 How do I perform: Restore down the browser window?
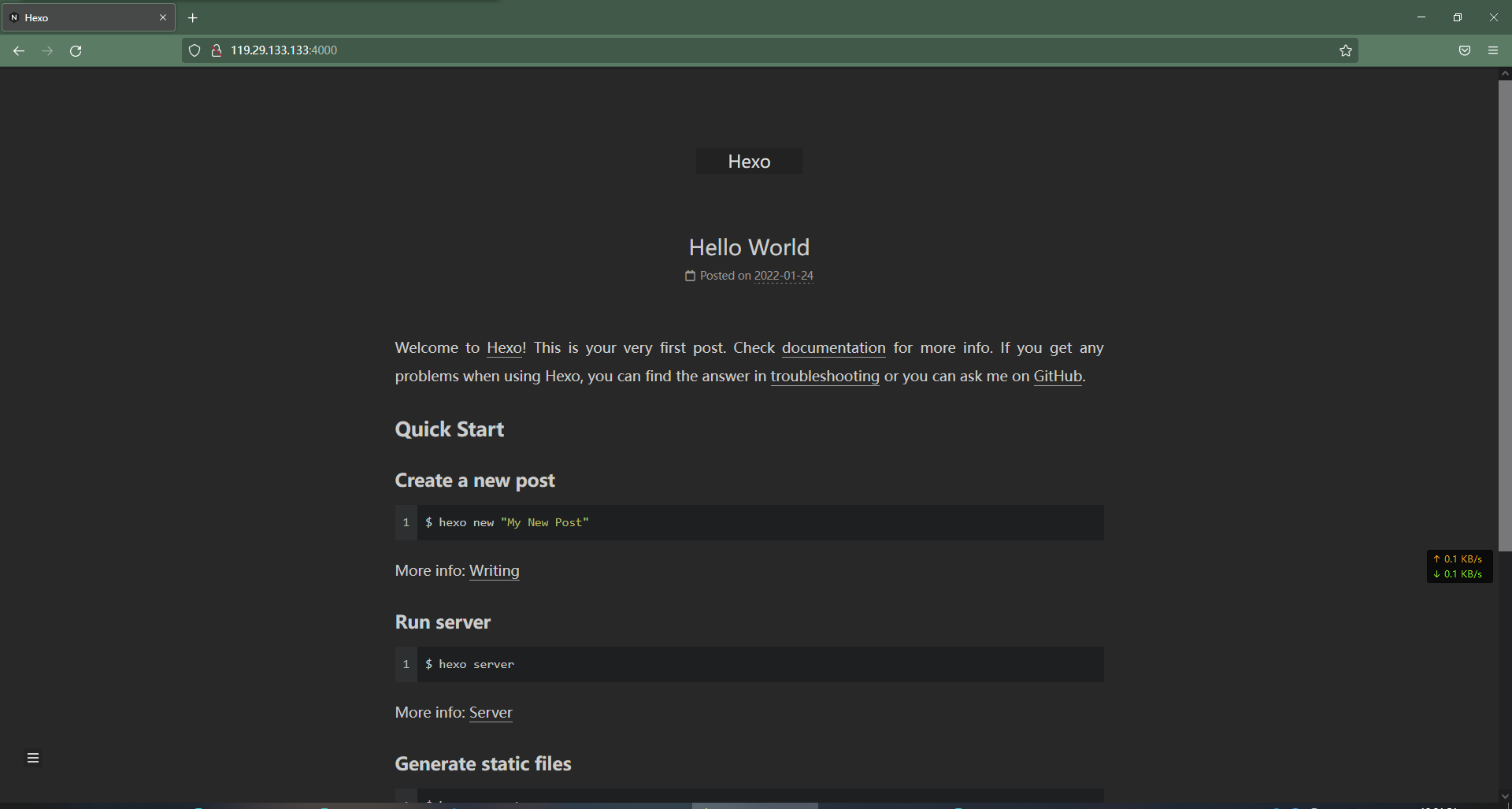[1458, 17]
